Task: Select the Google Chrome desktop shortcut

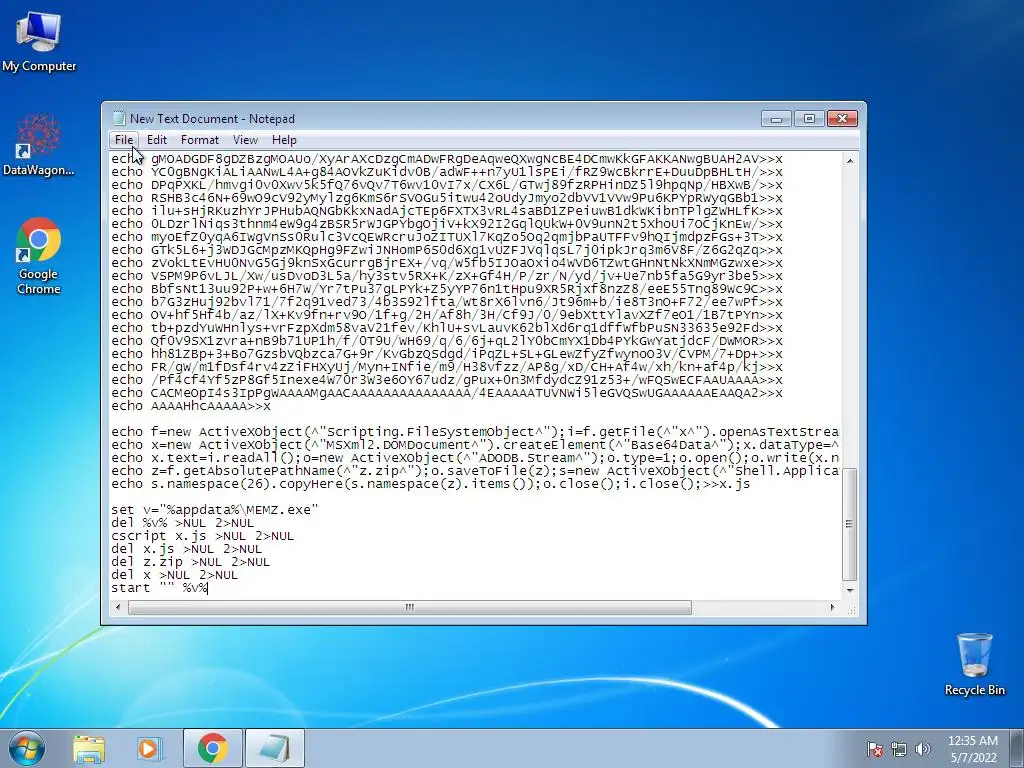Action: coord(39,256)
